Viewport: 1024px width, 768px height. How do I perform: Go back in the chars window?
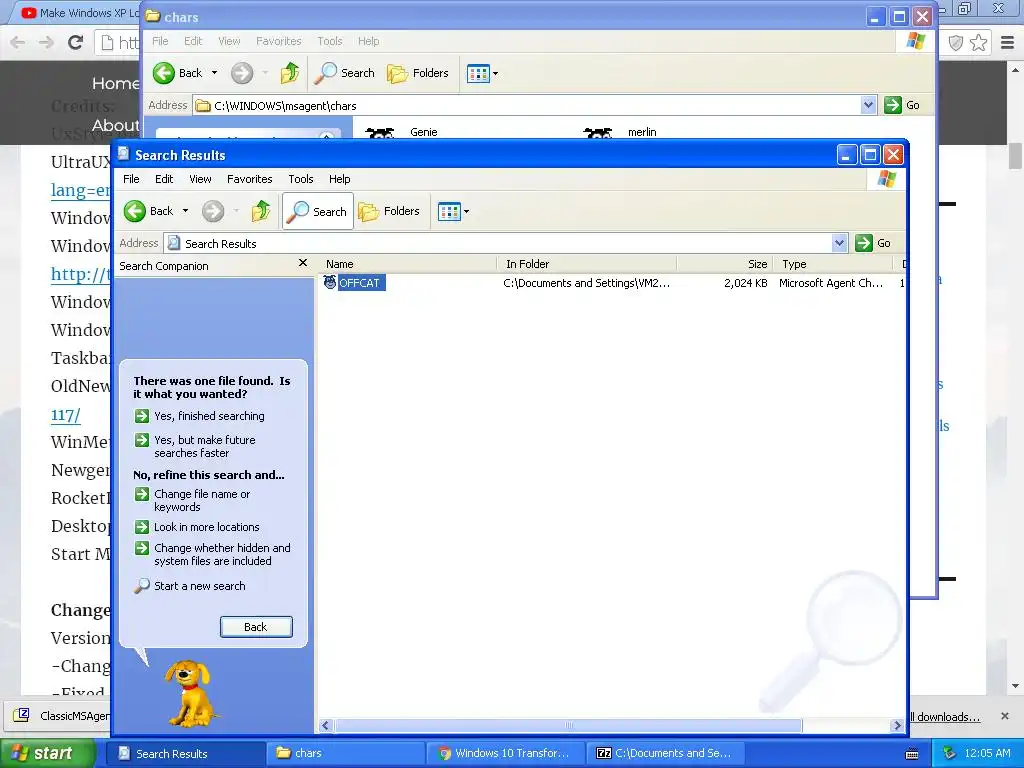click(177, 73)
